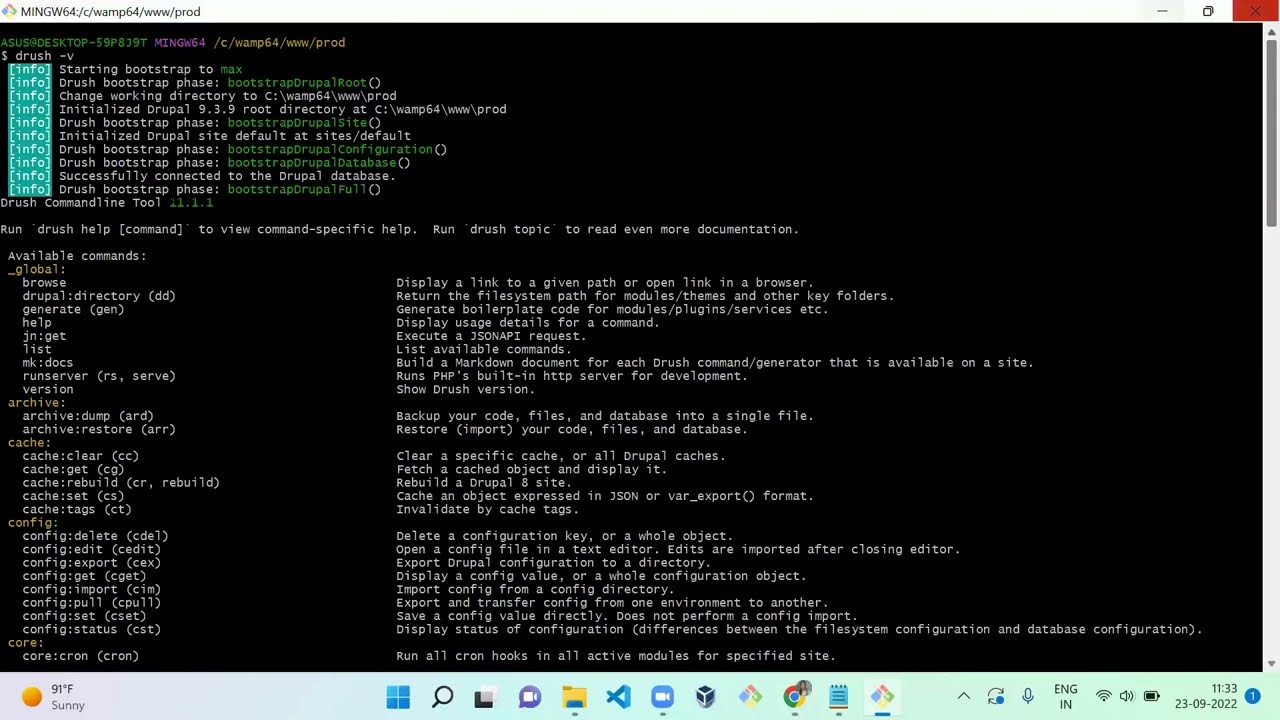Show hidden system tray icons
The image size is (1280, 720).
(963, 697)
